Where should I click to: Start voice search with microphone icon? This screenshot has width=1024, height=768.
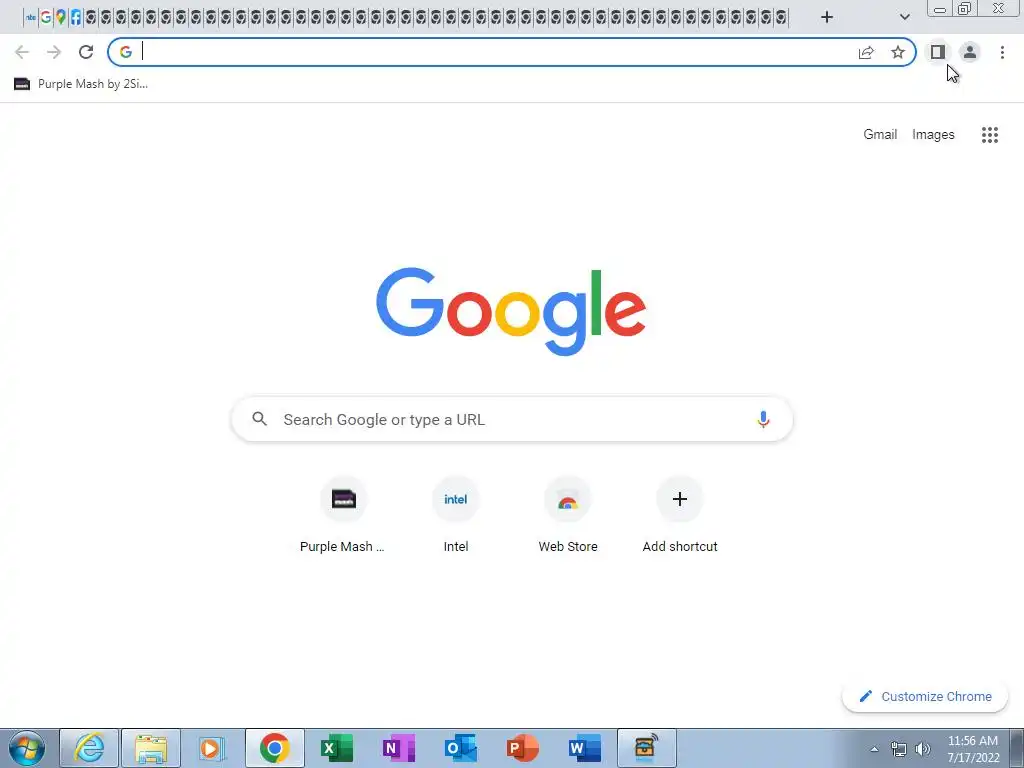763,419
